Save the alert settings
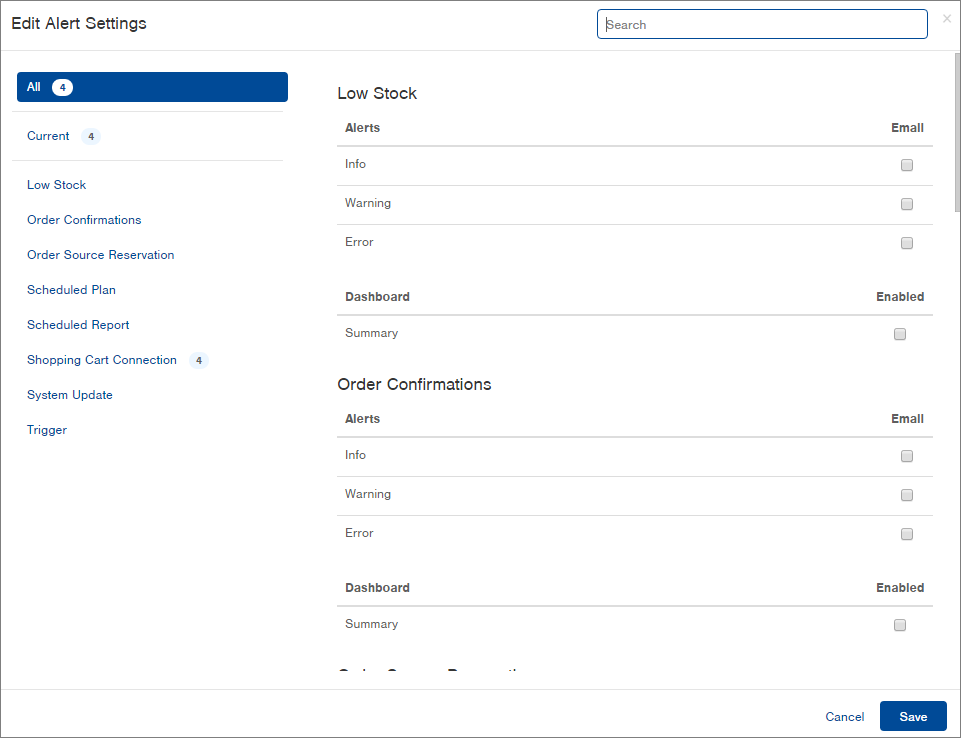Screen dimensions: 961x738 click(x=912, y=716)
